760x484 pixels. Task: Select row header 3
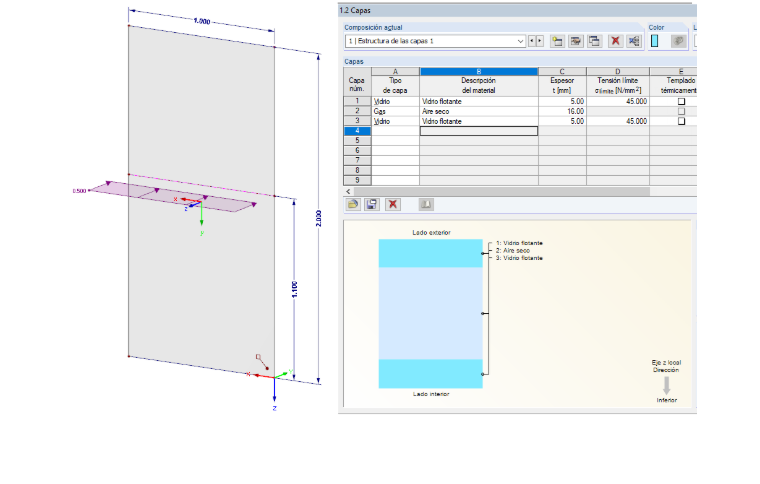357,121
